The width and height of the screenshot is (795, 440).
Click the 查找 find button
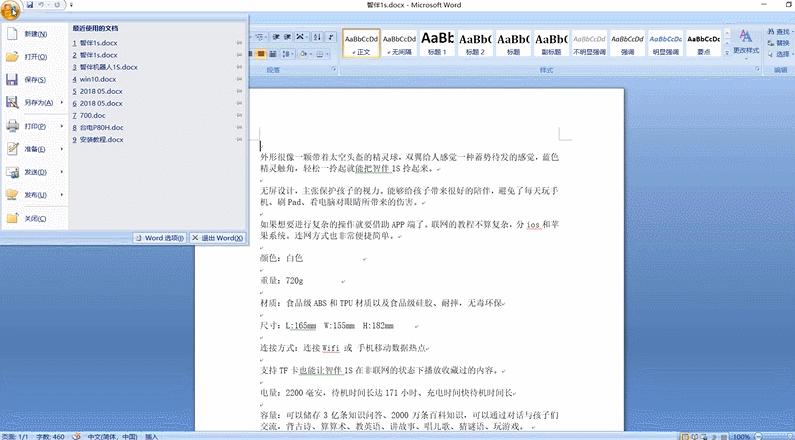pos(779,32)
